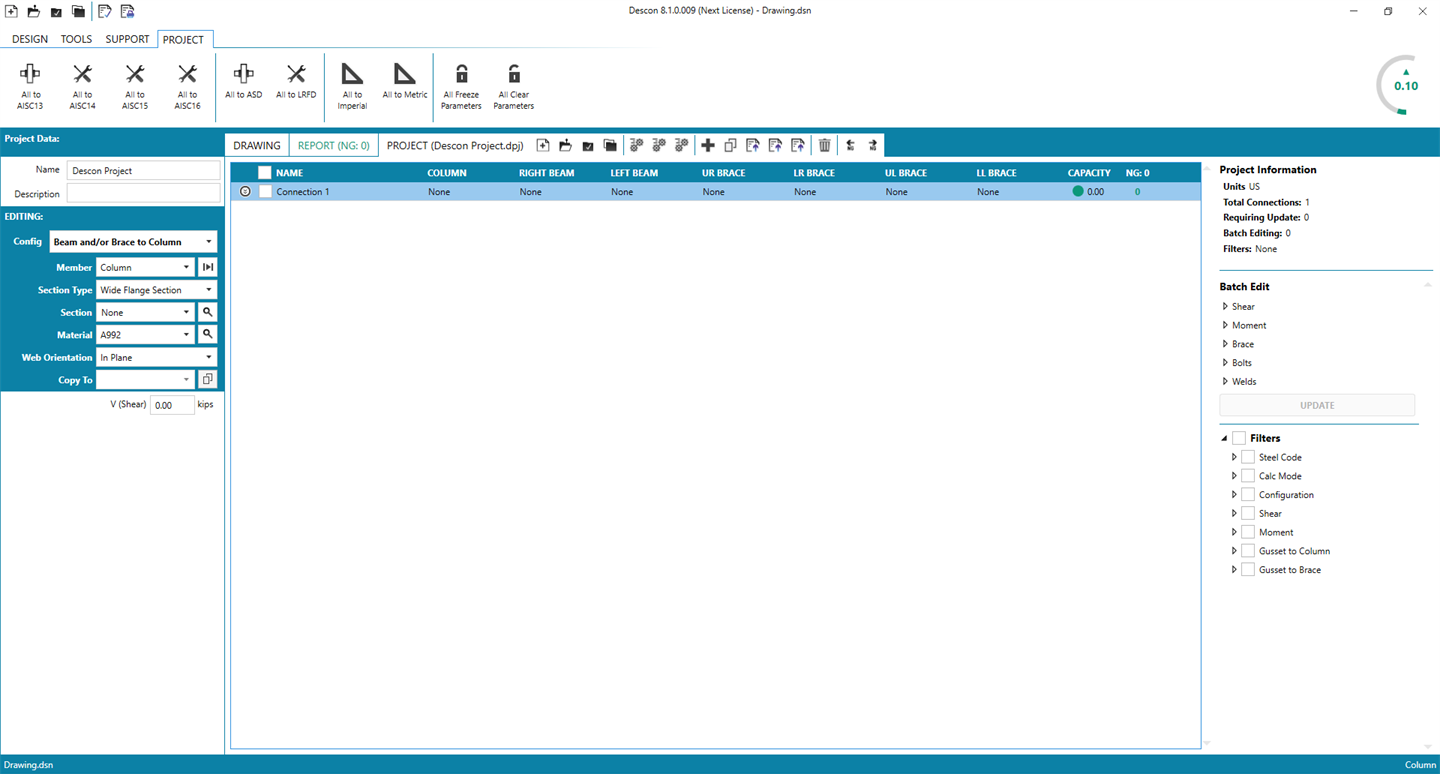Check the Connection 1 row checkbox

(x=266, y=192)
